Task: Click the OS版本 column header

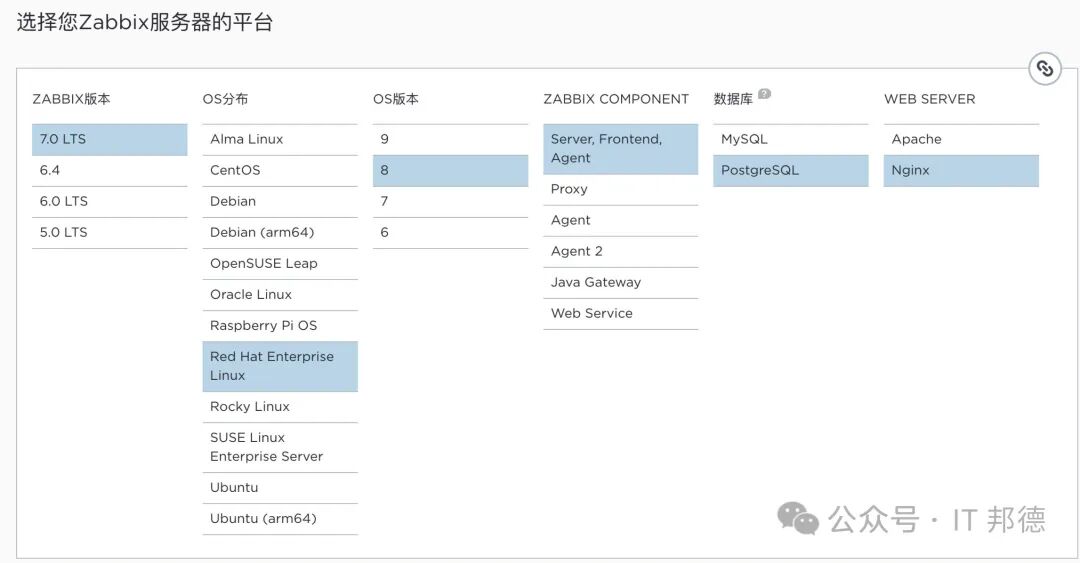Action: [395, 99]
